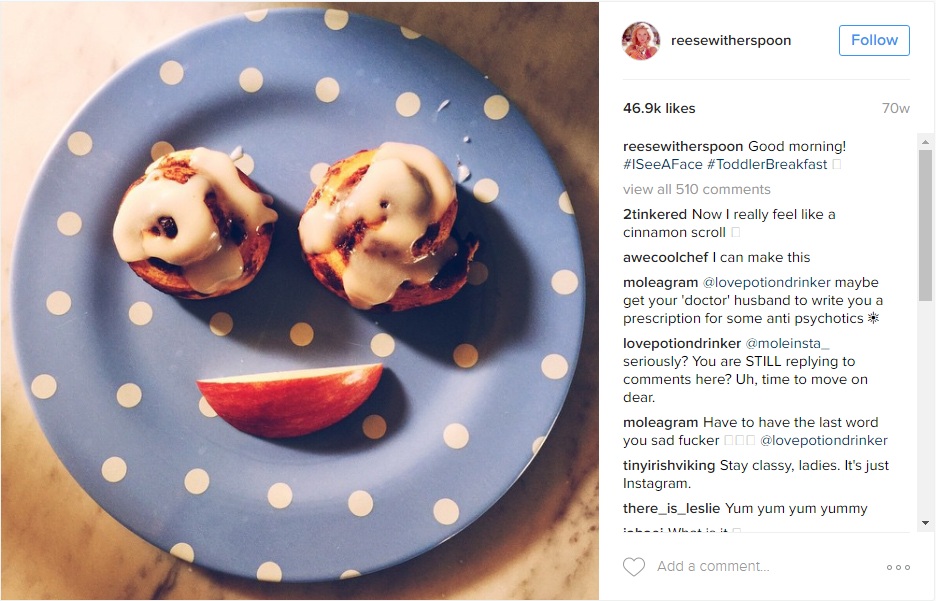Like the post with the heart icon

point(634,566)
